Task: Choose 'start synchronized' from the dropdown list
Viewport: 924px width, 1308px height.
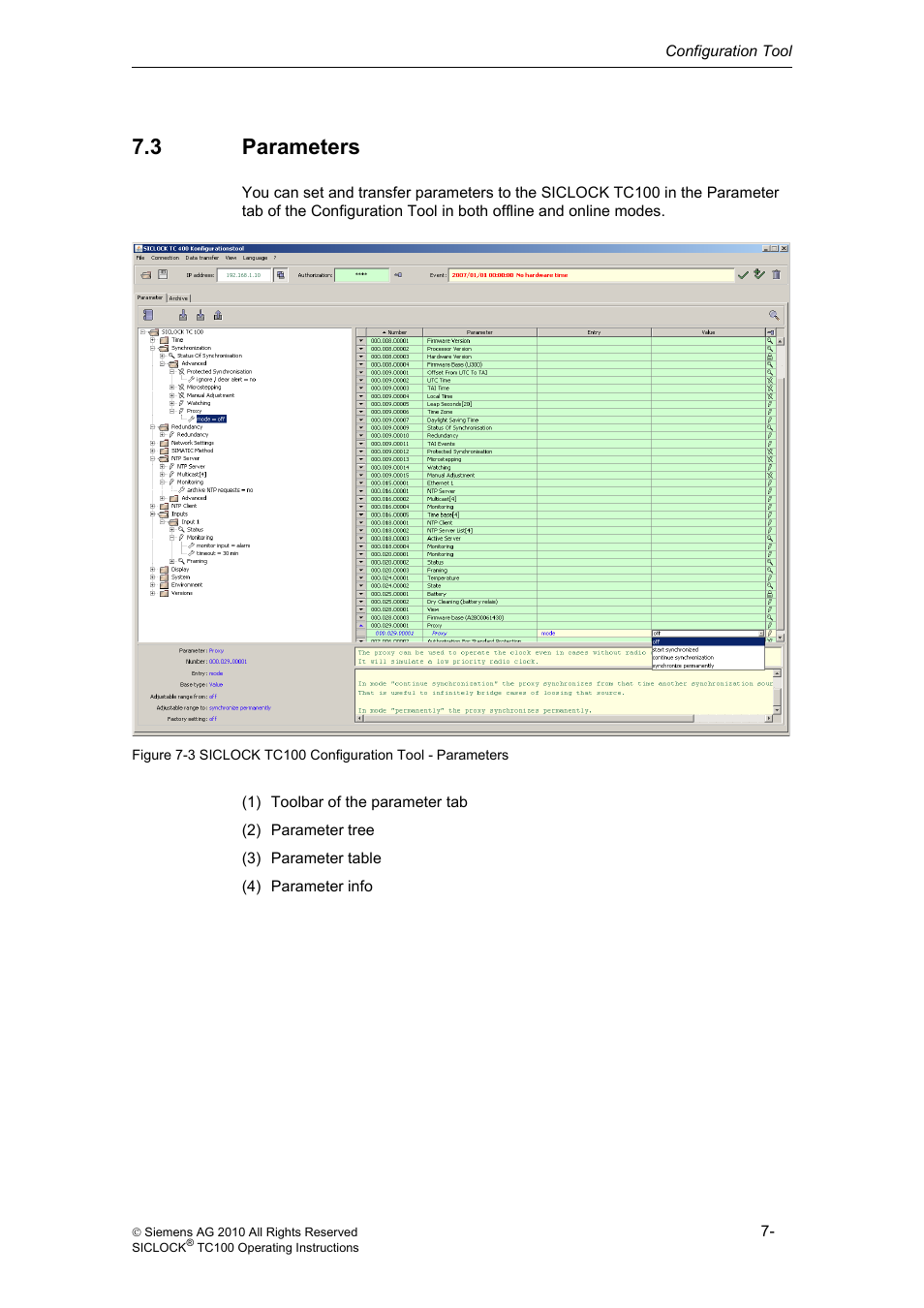Action: 708,650
